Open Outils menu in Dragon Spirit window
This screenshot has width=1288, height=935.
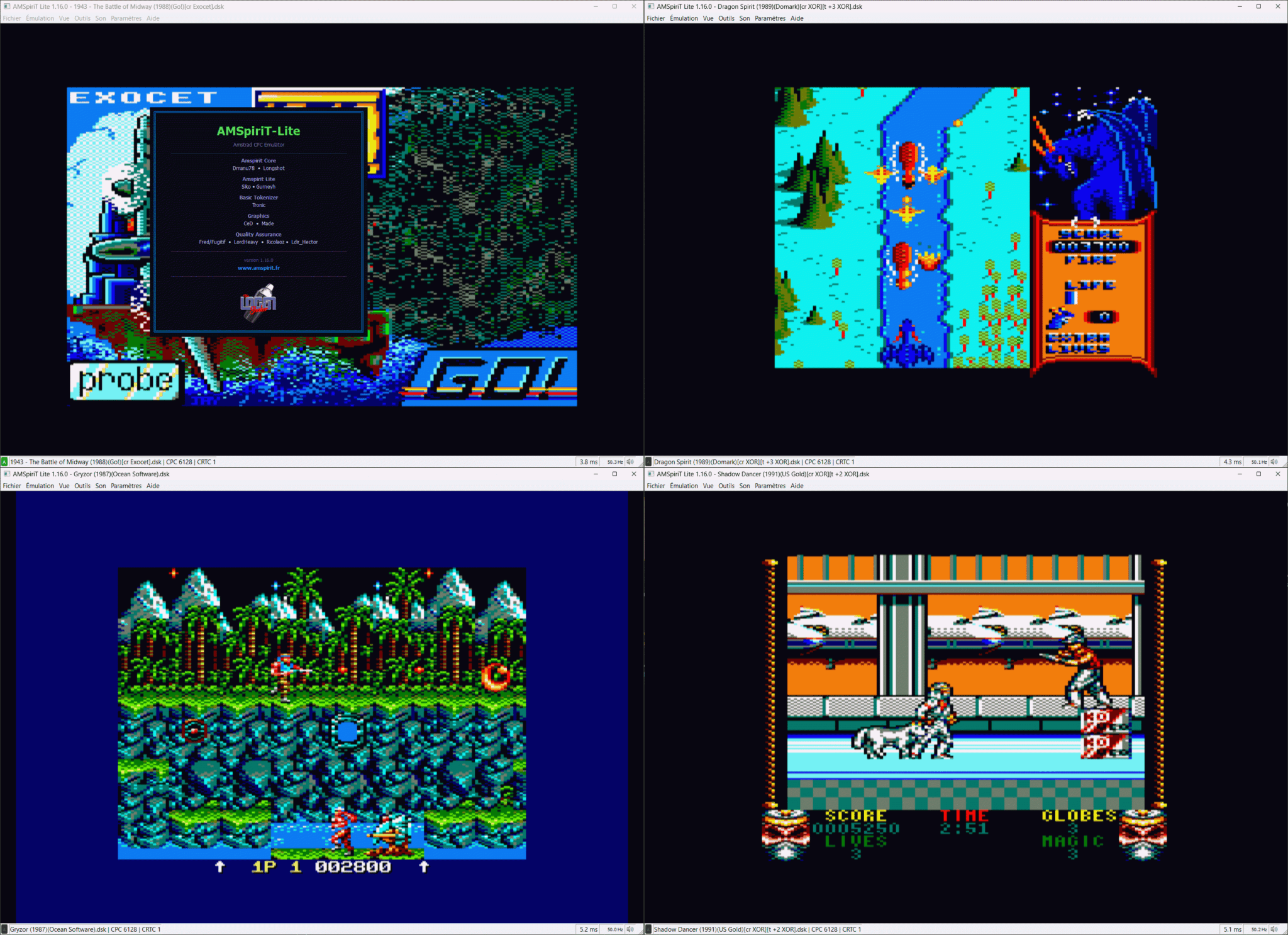[726, 18]
